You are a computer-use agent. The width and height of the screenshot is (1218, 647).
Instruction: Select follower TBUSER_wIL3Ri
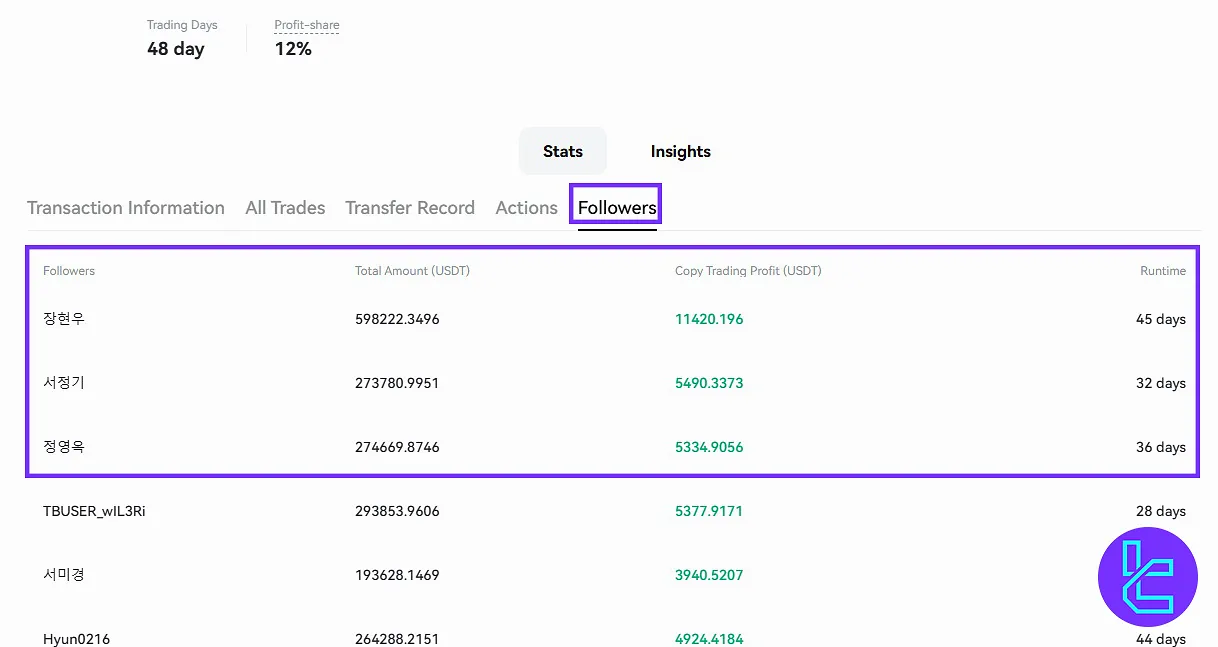[x=94, y=511]
